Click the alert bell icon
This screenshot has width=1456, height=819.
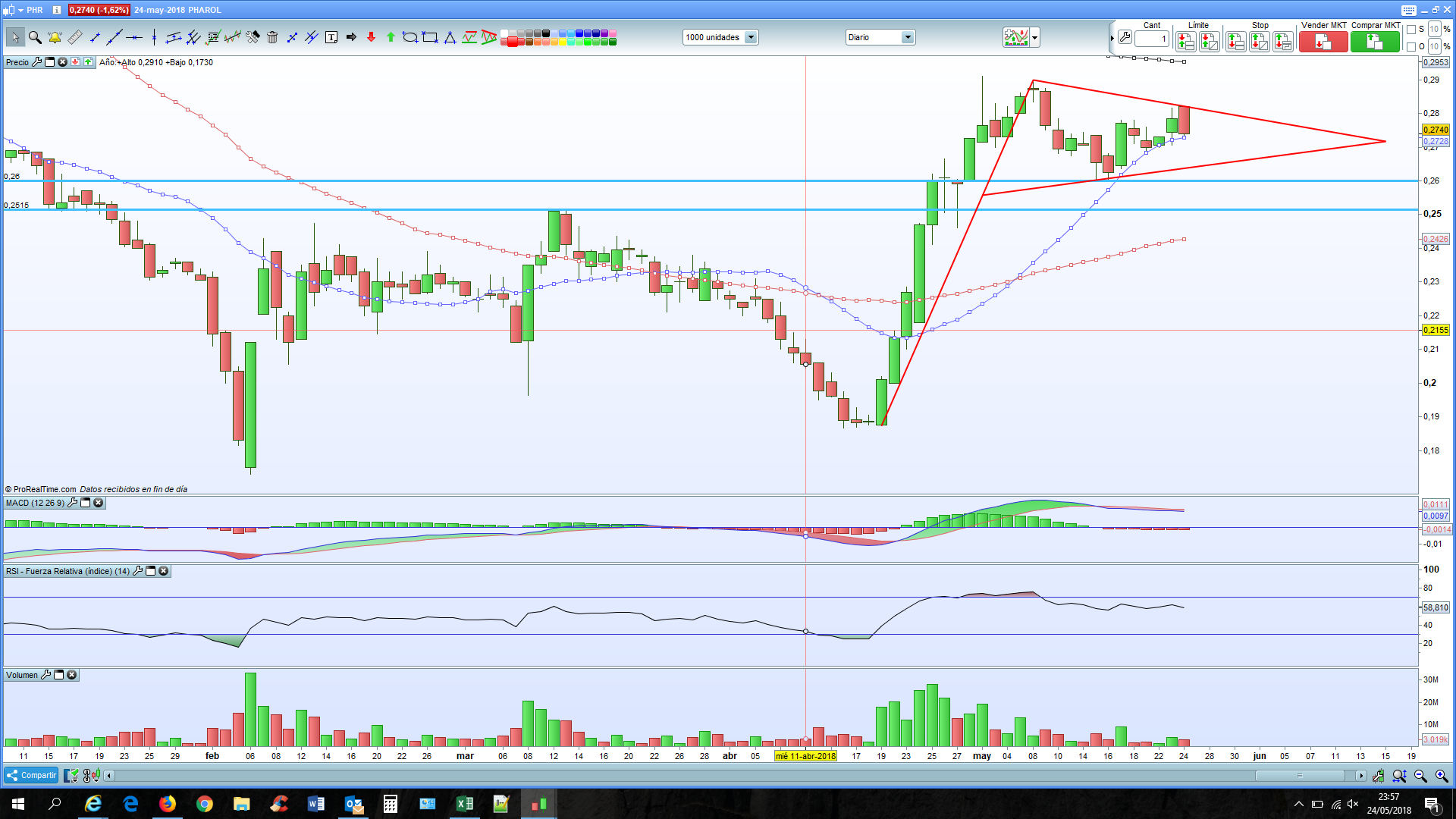[x=55, y=37]
